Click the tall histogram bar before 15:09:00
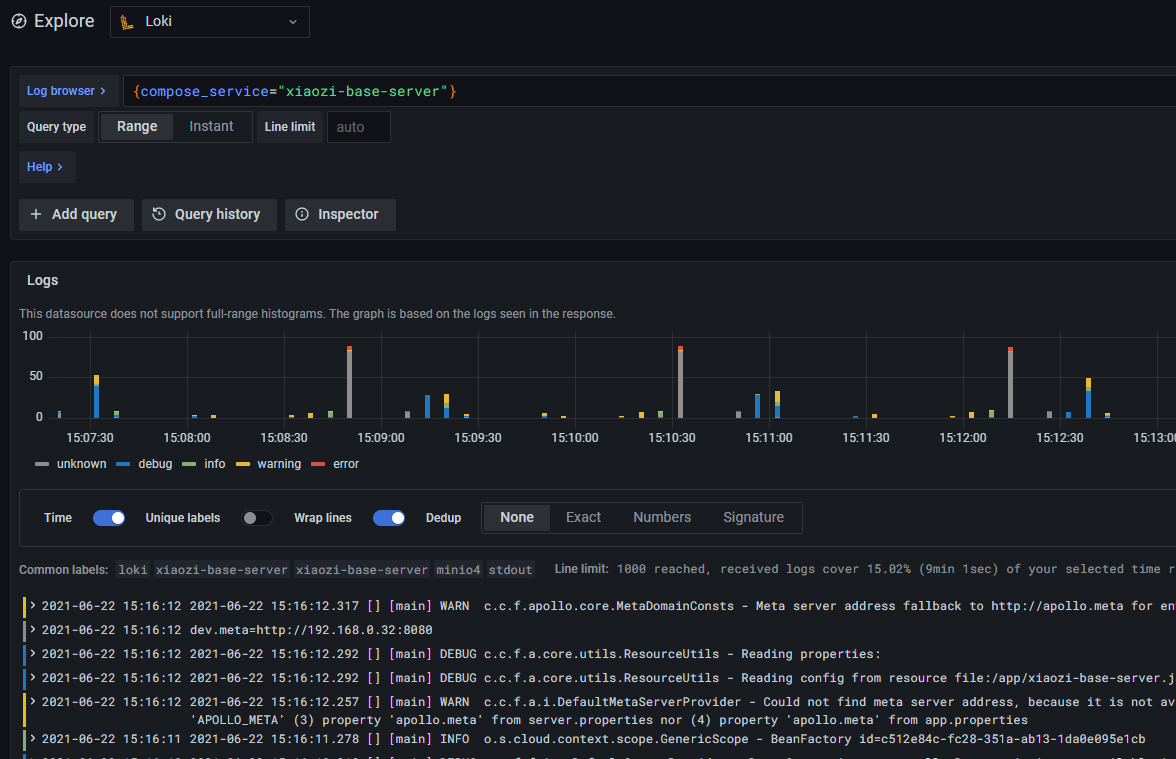1176x759 pixels. pos(350,382)
